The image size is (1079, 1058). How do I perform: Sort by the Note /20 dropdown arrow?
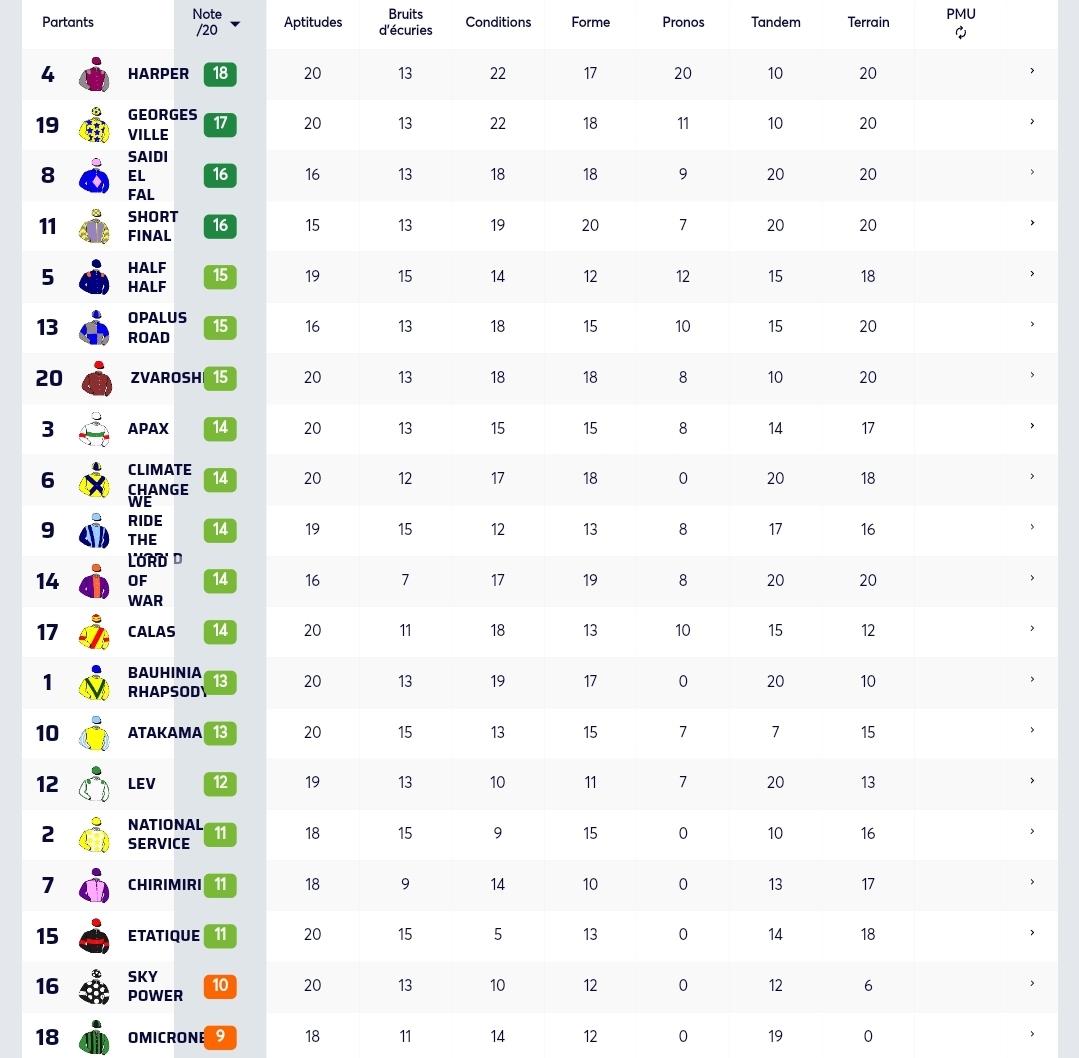(x=235, y=24)
